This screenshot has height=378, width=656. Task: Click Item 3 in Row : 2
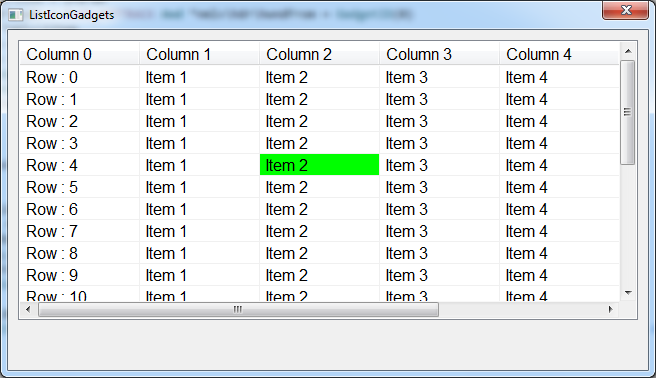point(440,121)
